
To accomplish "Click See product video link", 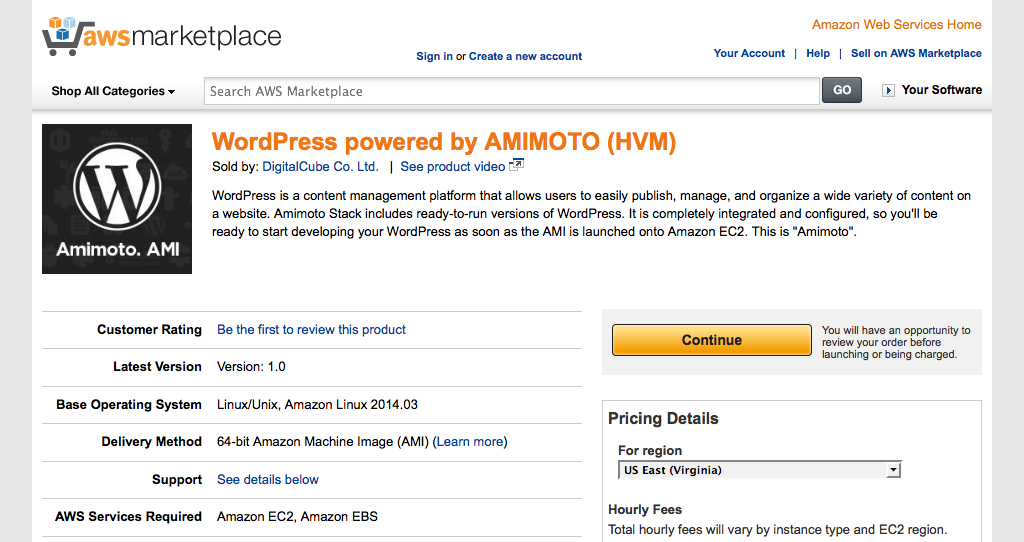I will tap(453, 167).
